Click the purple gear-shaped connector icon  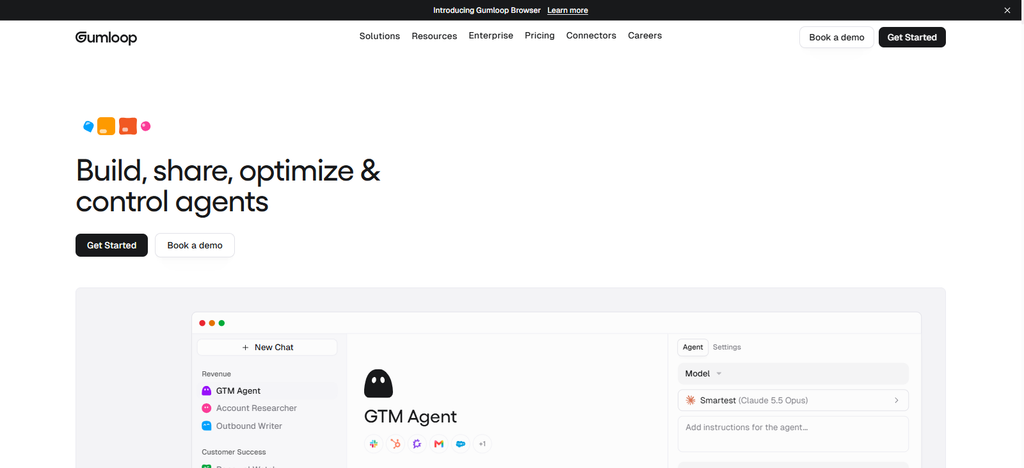point(417,444)
